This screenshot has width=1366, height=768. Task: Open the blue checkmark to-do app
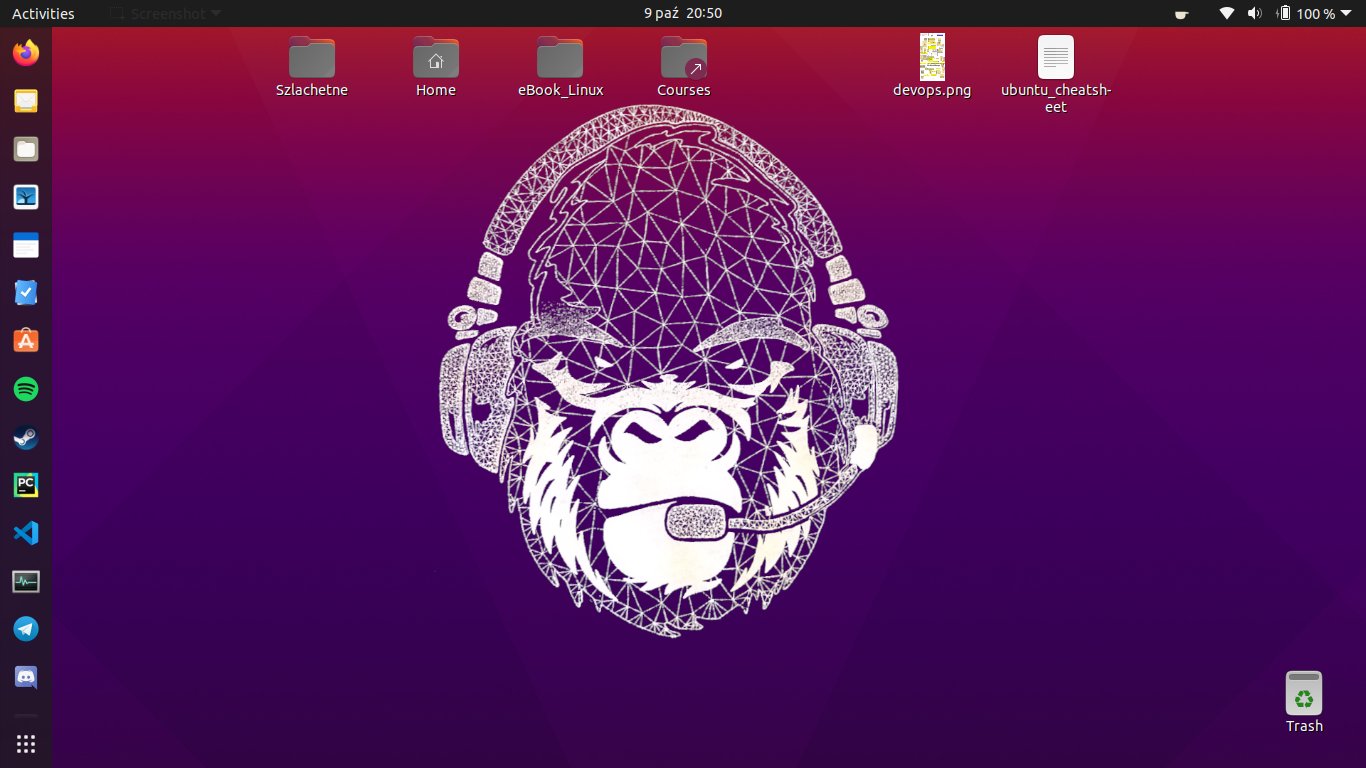[26, 293]
